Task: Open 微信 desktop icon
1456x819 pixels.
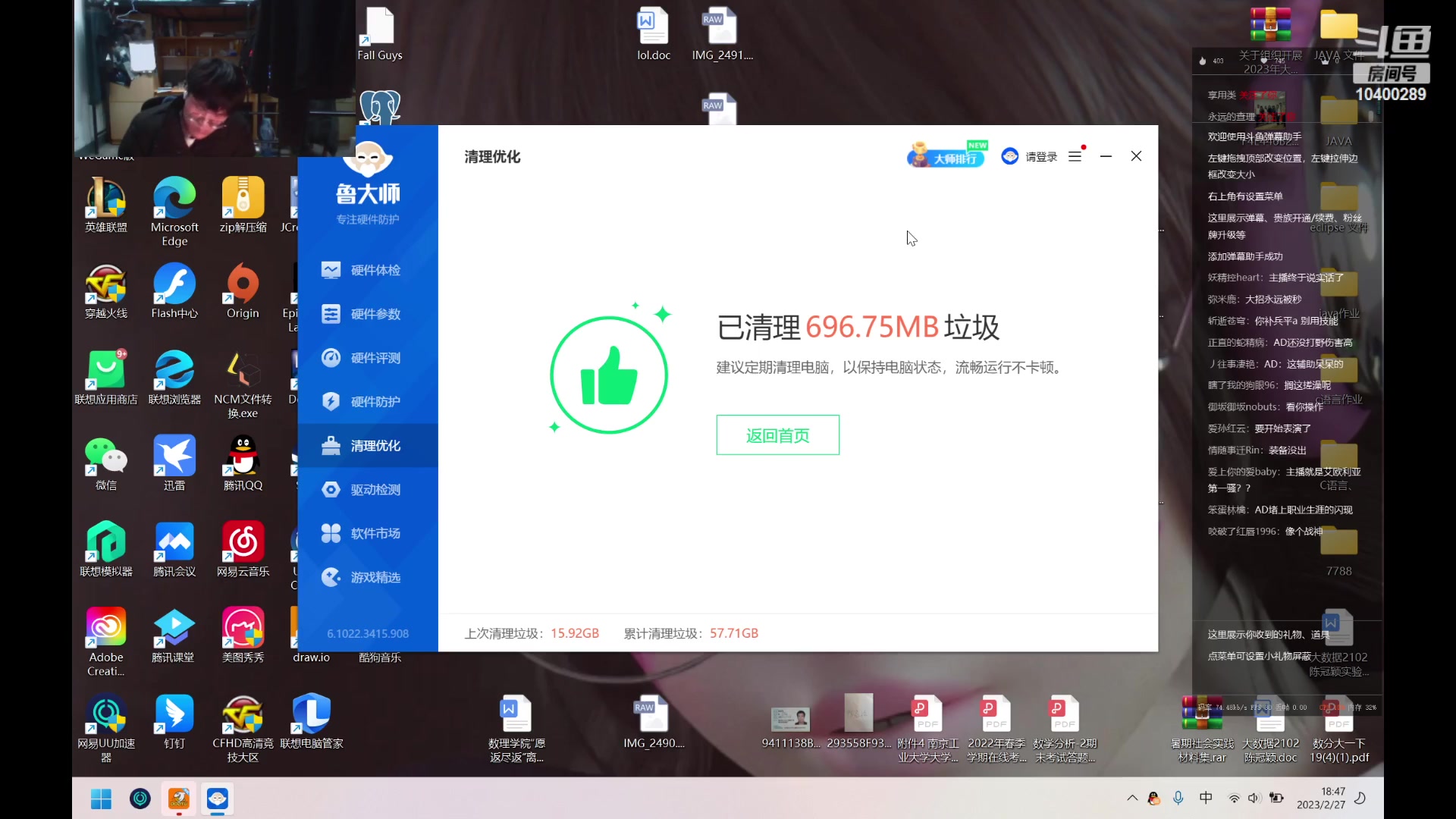Action: tap(106, 463)
